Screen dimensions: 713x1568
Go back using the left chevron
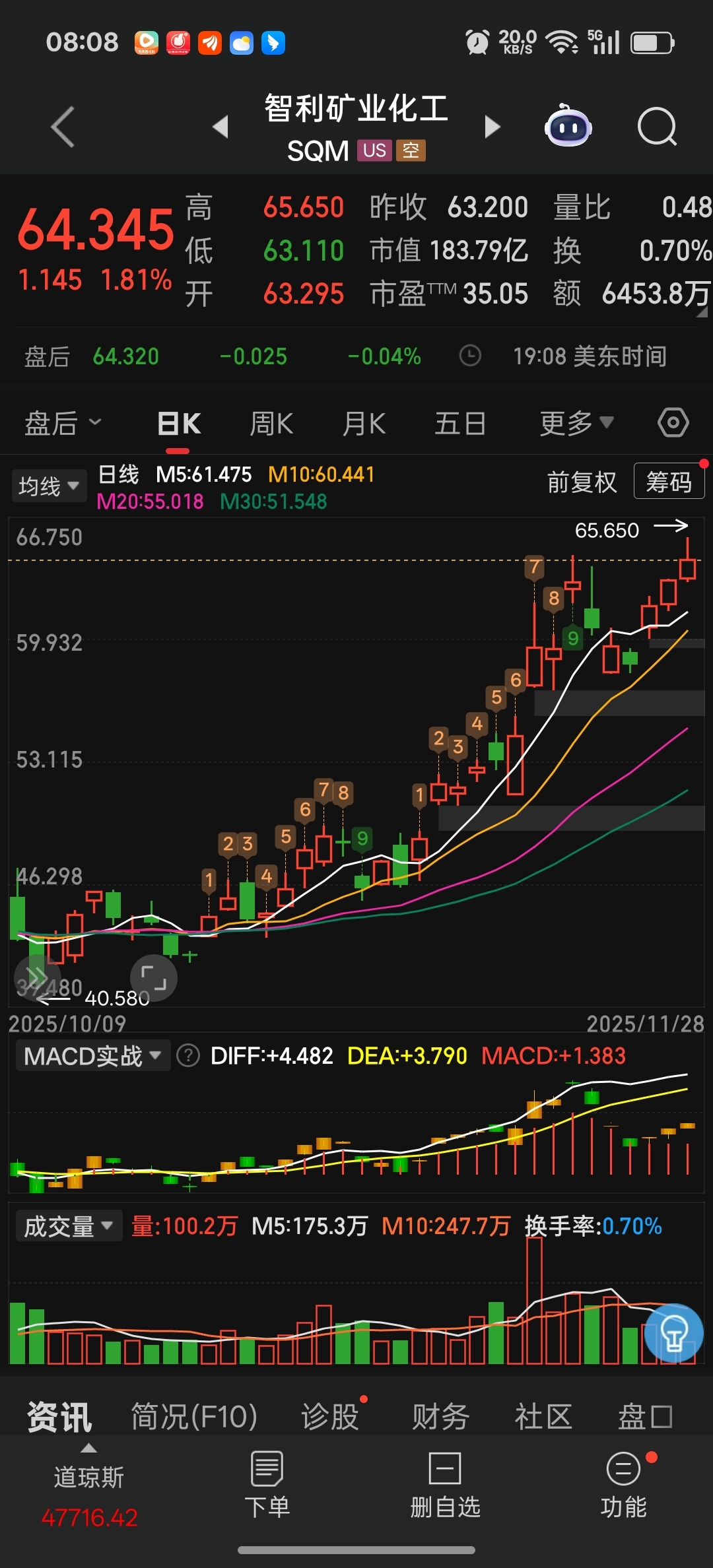click(63, 126)
